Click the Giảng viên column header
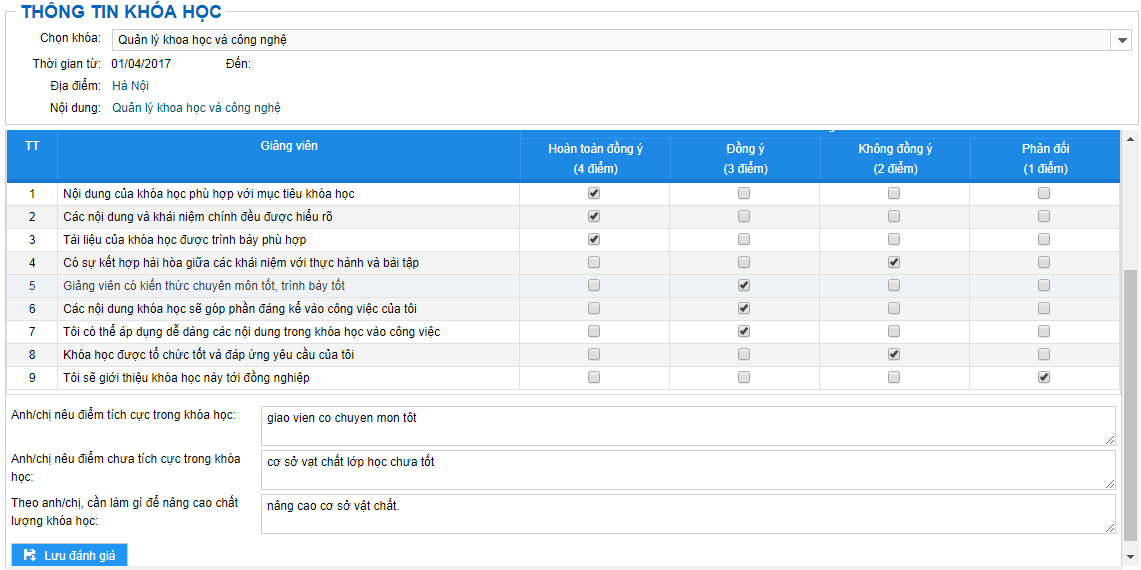This screenshot has height=570, width=1141. 289,146
